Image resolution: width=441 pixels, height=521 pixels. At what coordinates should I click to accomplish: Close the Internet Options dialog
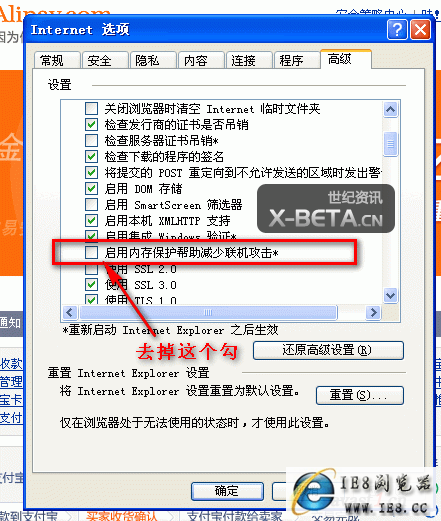click(420, 30)
